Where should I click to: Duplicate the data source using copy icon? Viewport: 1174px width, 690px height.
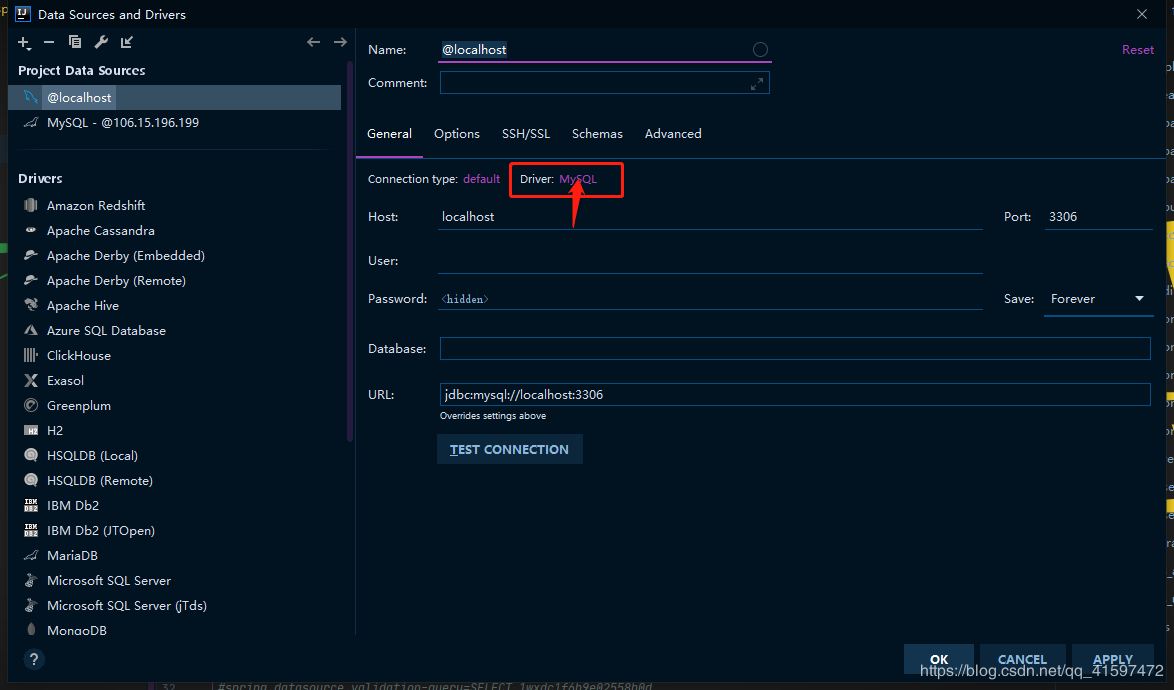tap(75, 42)
